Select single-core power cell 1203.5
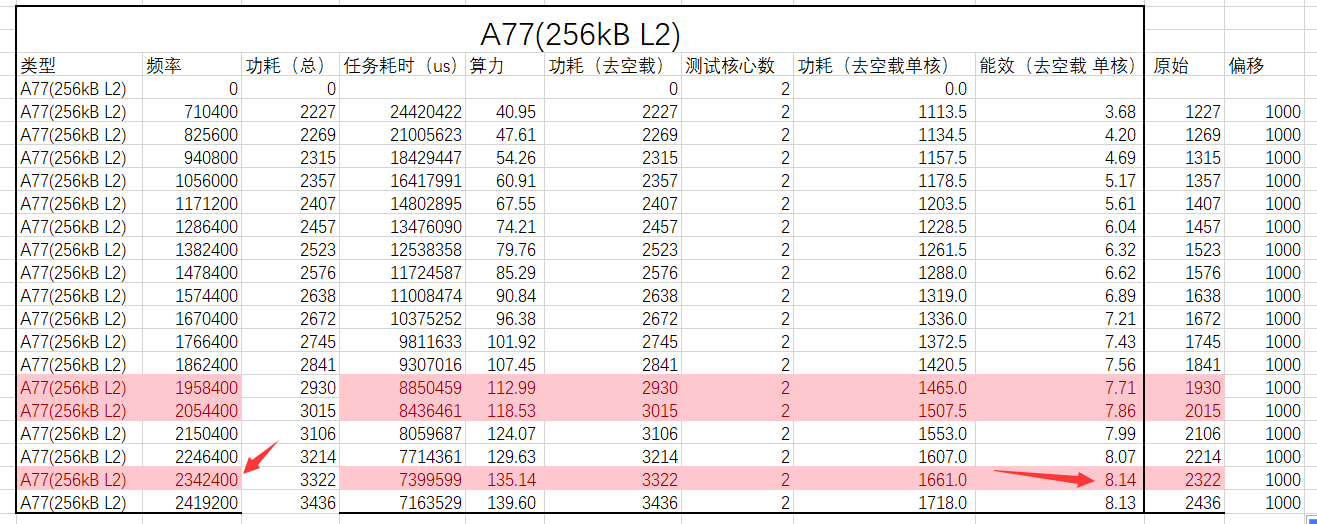The image size is (1317, 524). (x=884, y=204)
